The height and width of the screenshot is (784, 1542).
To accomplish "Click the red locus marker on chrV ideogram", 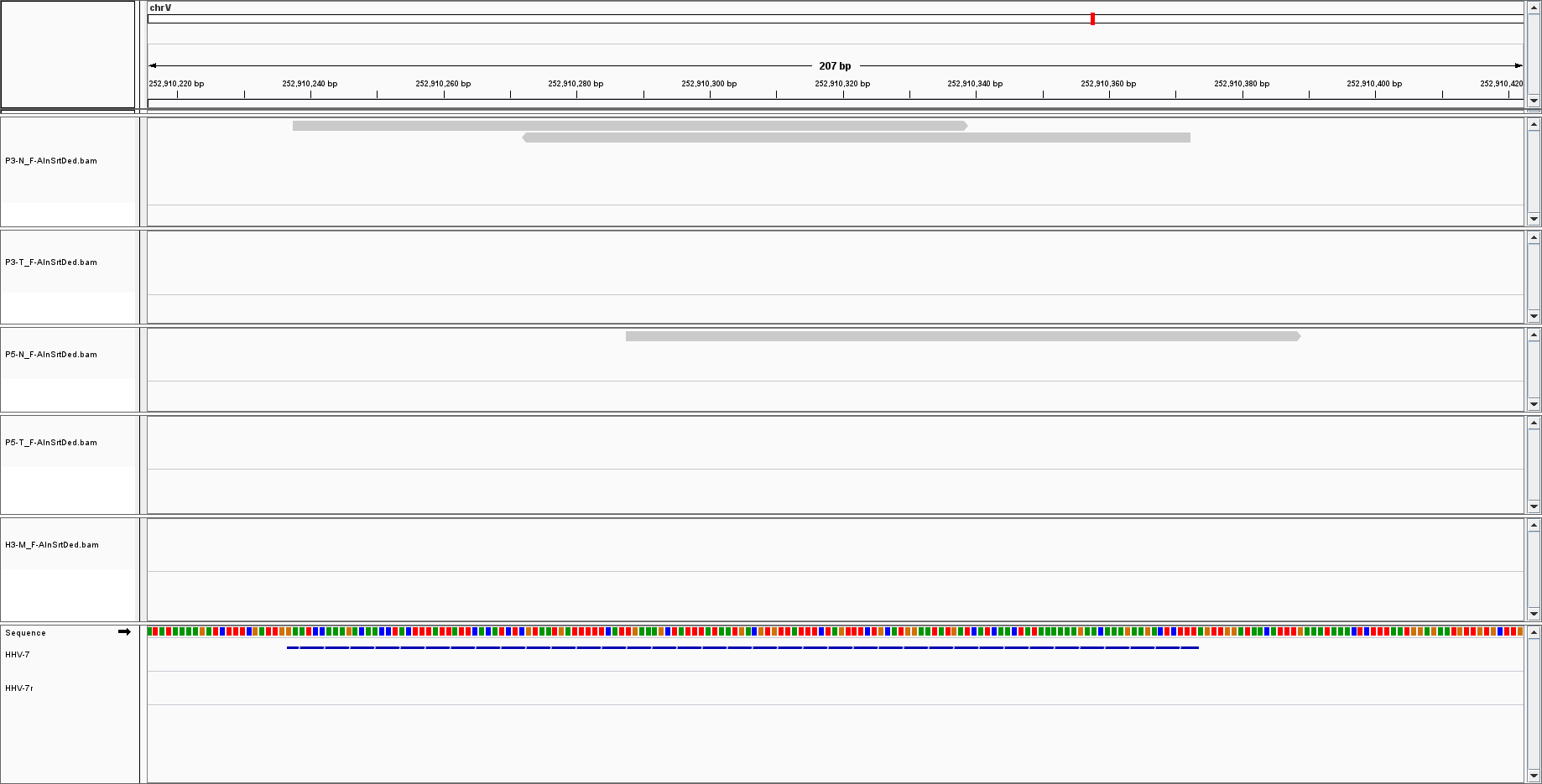I will point(1092,18).
